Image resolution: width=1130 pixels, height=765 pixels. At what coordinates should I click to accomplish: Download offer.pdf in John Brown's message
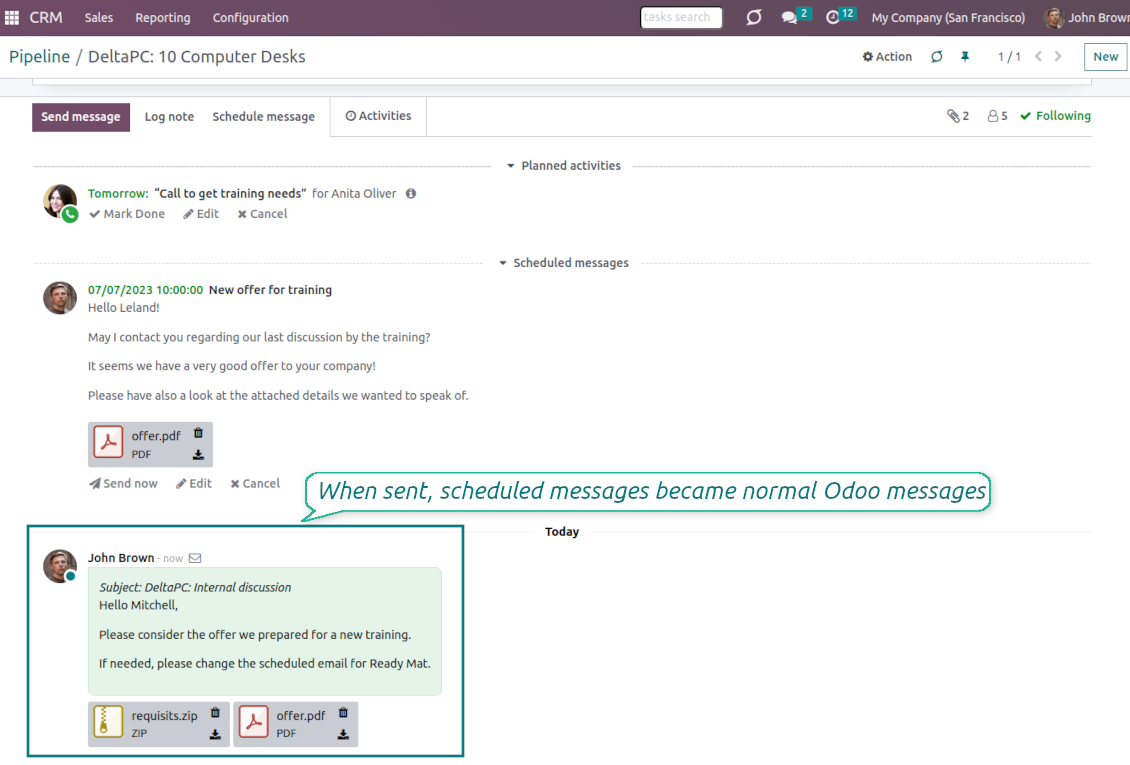pos(343,735)
